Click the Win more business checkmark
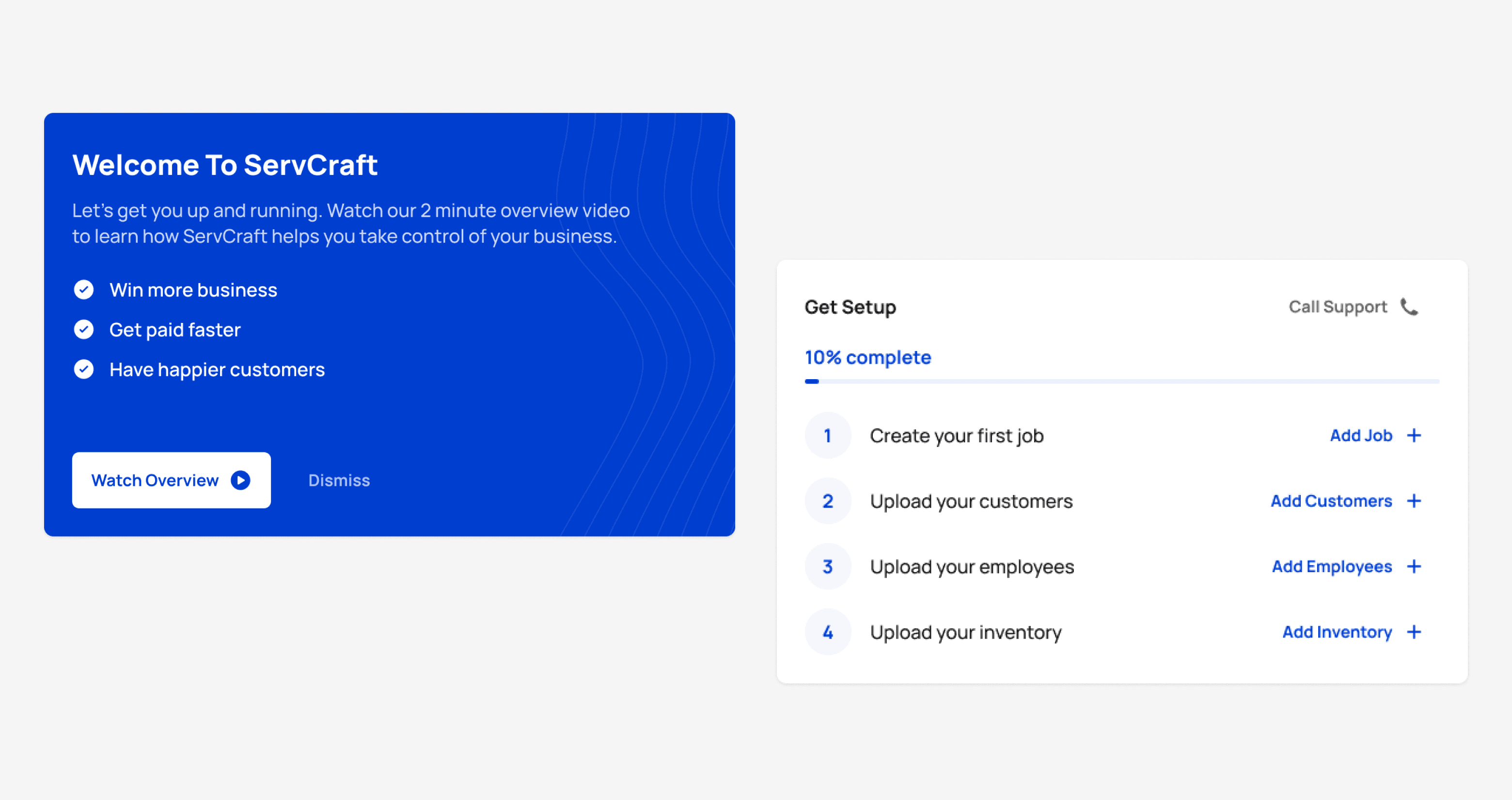 [x=84, y=289]
